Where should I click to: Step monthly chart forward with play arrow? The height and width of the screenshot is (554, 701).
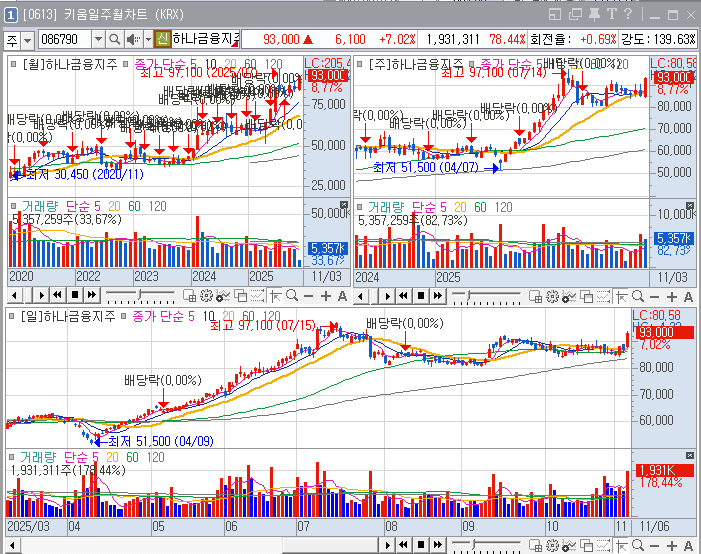(41, 295)
